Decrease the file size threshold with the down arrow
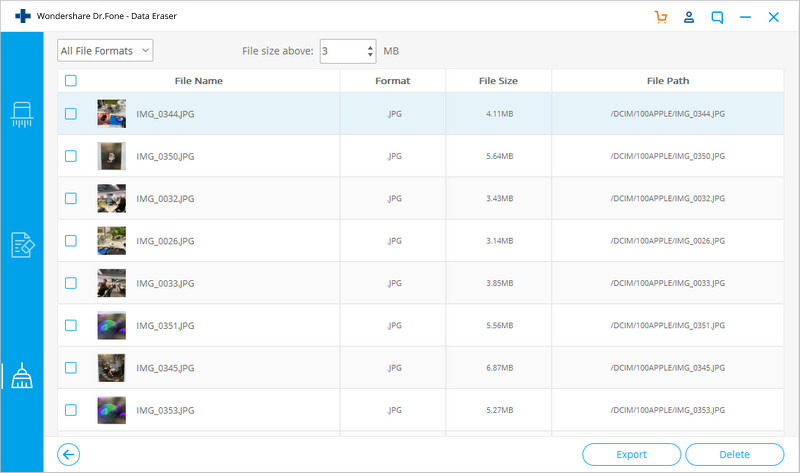The height and width of the screenshot is (473, 800). (370, 55)
